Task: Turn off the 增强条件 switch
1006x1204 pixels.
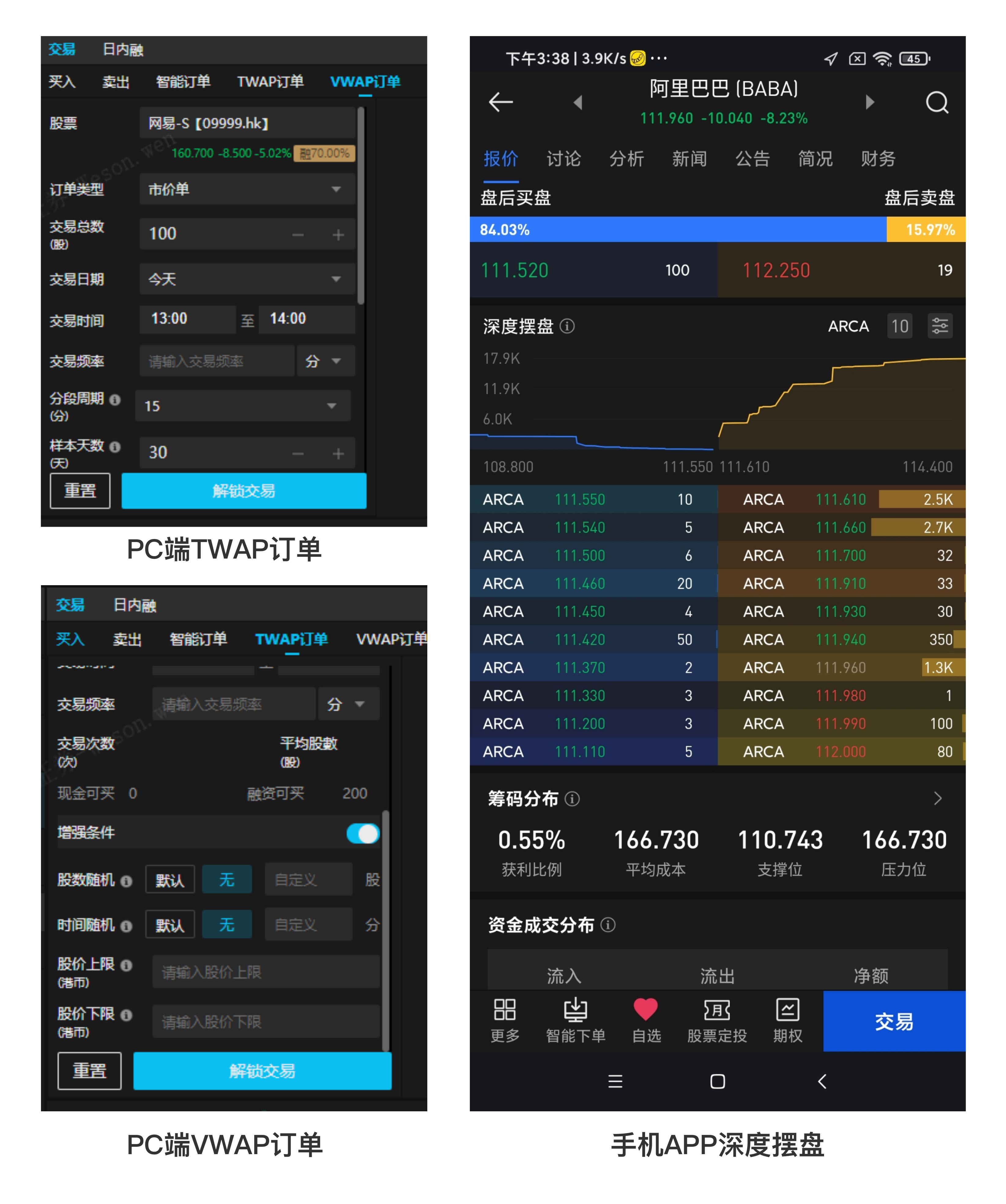Action: tap(363, 833)
